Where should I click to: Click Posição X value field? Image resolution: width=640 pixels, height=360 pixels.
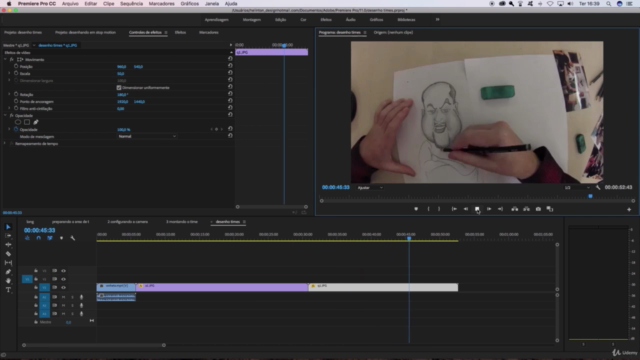122,67
